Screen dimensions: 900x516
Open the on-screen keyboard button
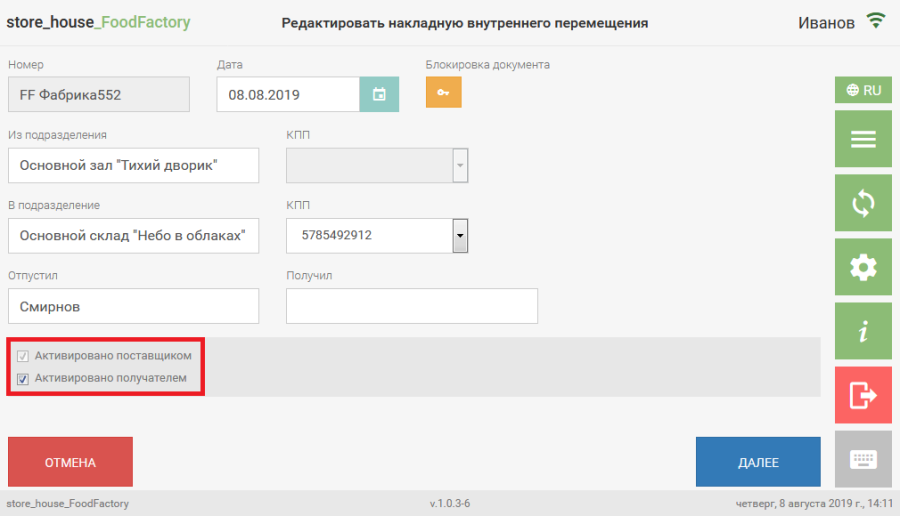tap(862, 459)
